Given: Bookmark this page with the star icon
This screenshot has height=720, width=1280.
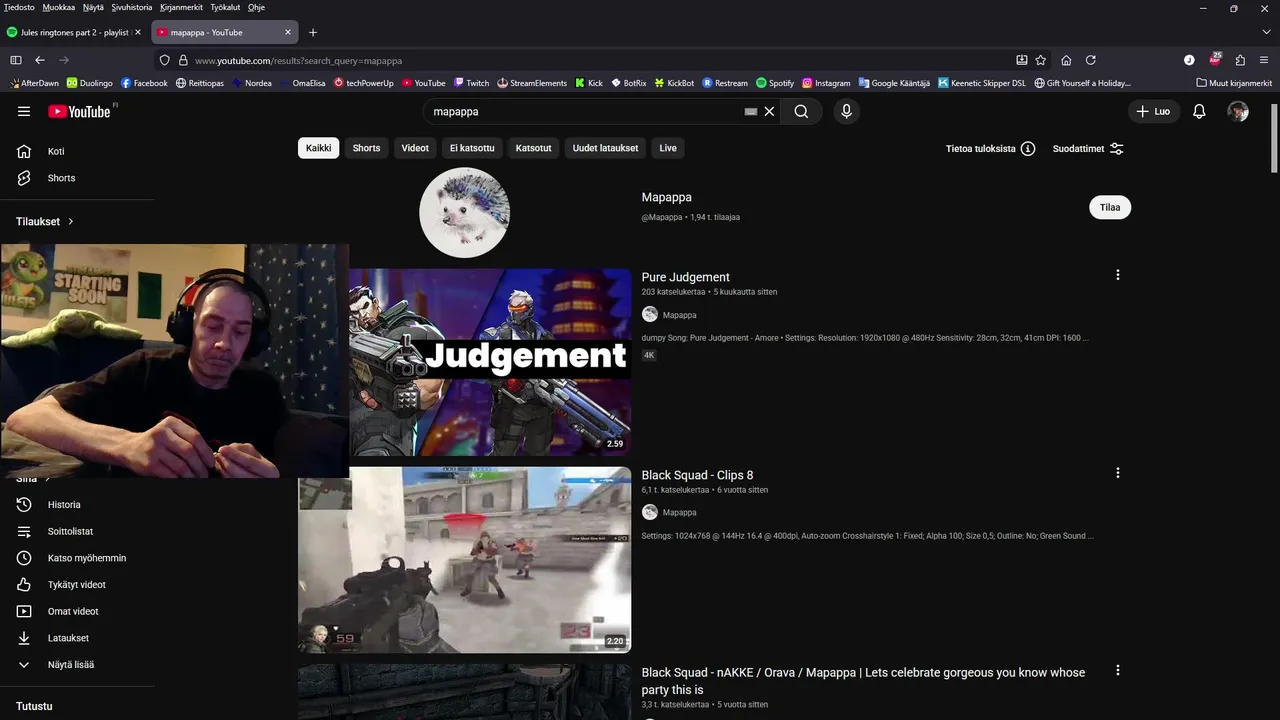Looking at the screenshot, I should tap(1041, 60).
